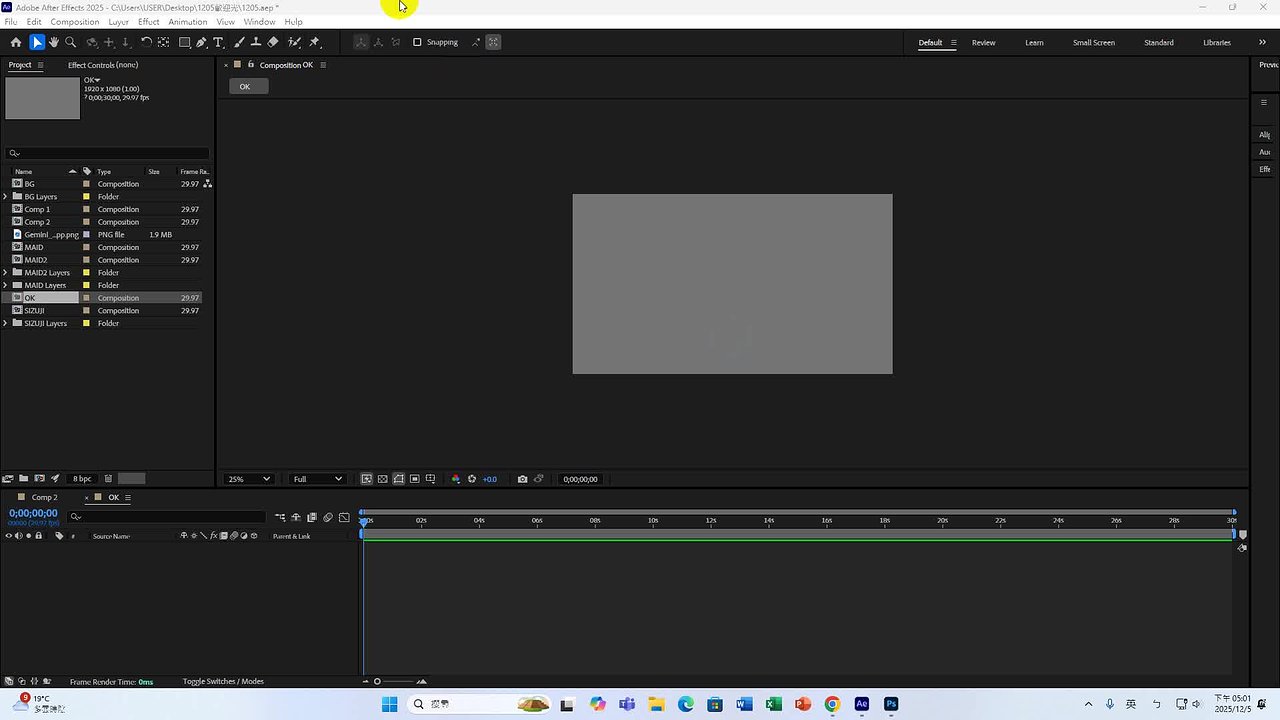Select the Hand tool

(x=54, y=42)
